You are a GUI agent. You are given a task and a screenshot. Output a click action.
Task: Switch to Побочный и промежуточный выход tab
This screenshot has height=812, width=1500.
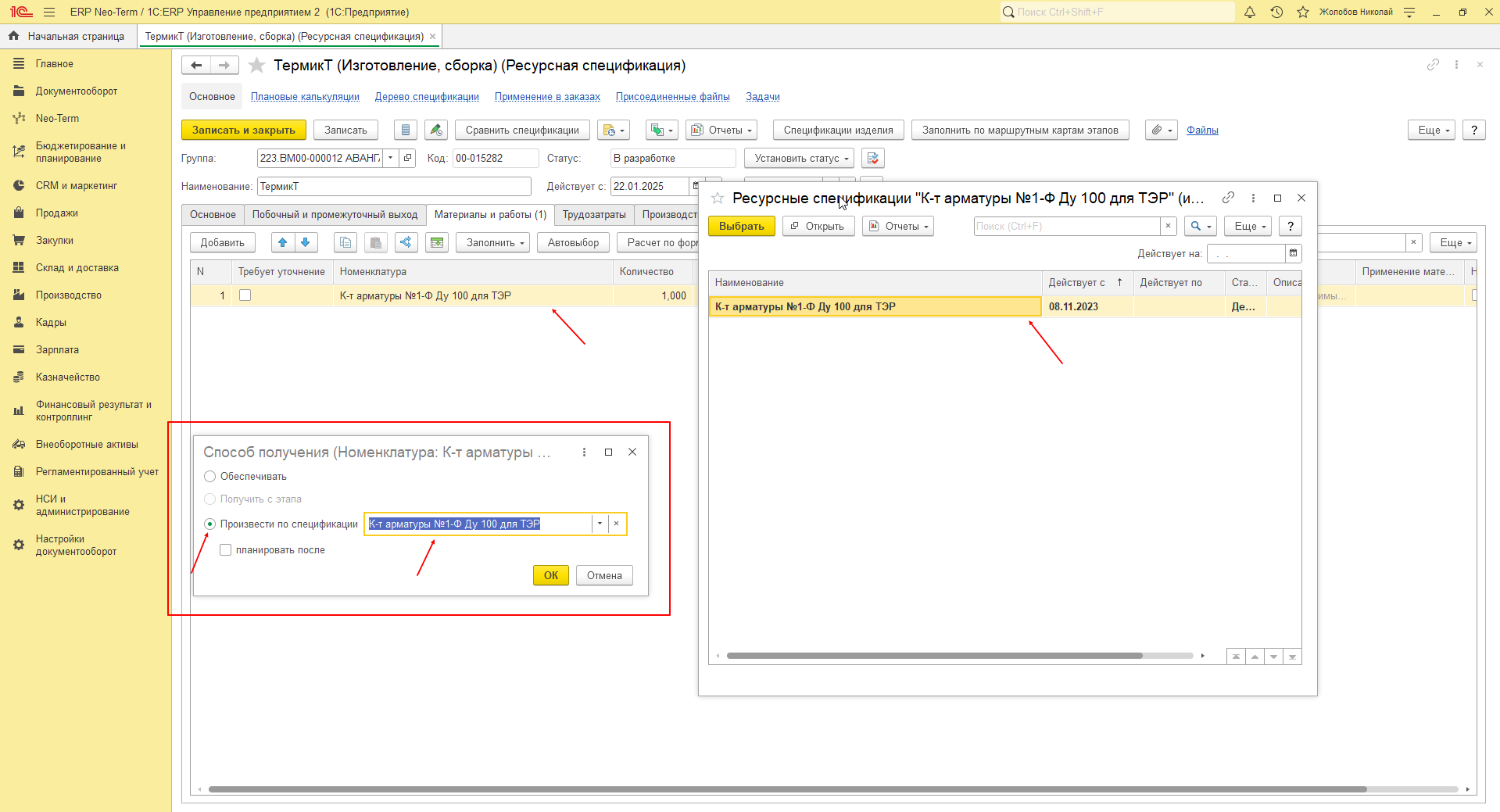click(x=335, y=214)
